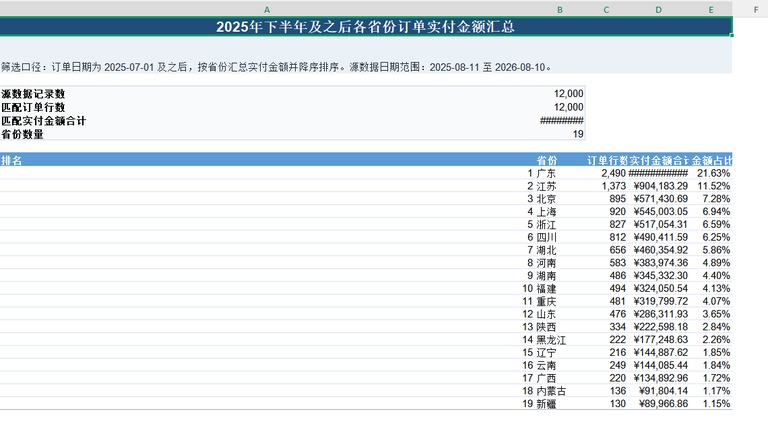Select the 匹配订单行数 label cell
The width and height of the screenshot is (768, 428).
(x=267, y=107)
